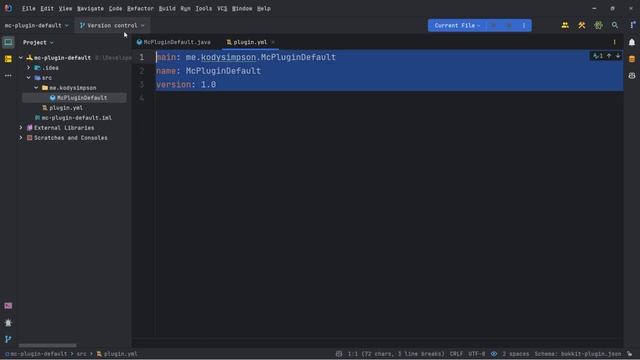640x360 pixels.
Task: Open the Database tool window orange icon
Action: (632, 59)
